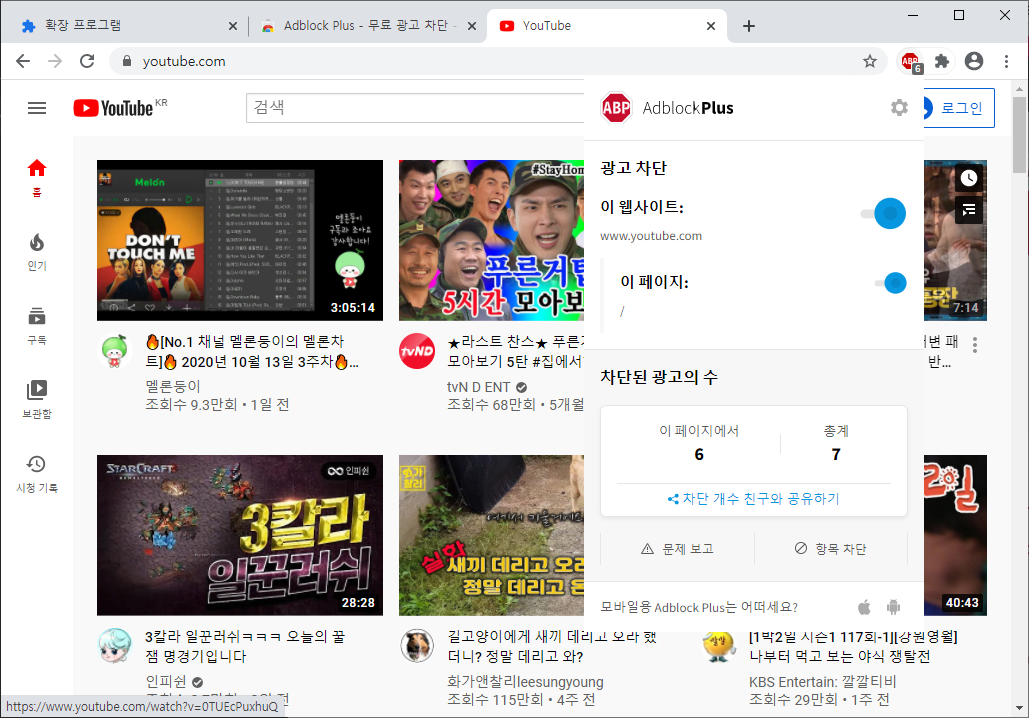Screen dimensions: 1029x718
Task: Click the 로그인 sign-in button
Action: coord(959,108)
